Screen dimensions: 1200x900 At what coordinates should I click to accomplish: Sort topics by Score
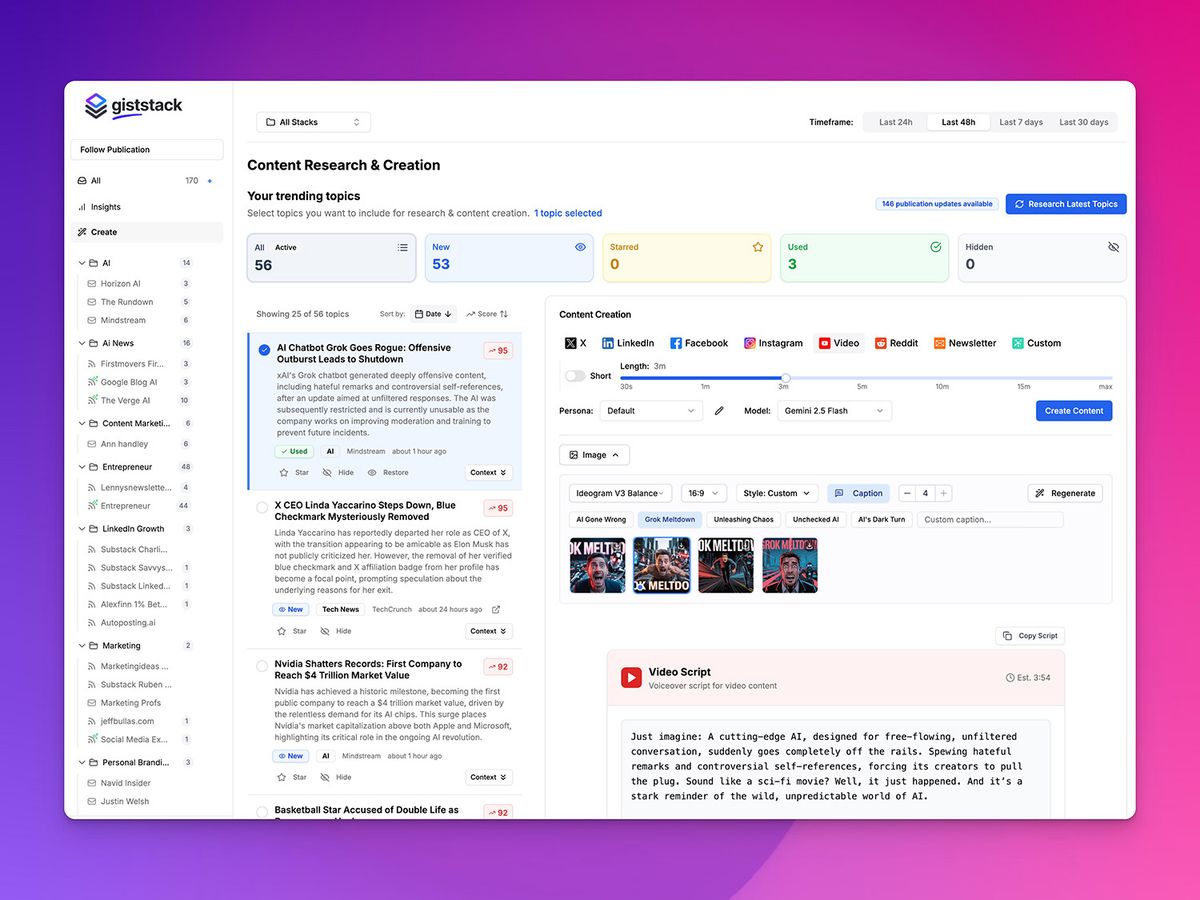tap(487, 314)
